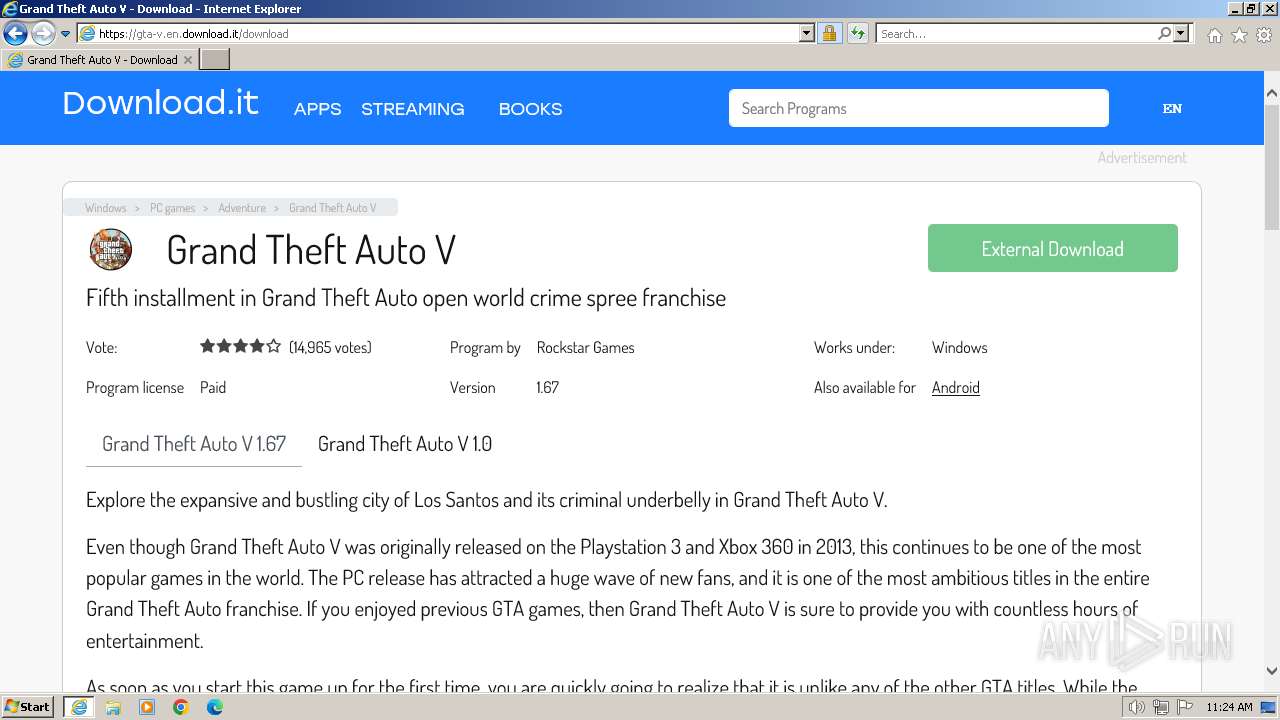Click the magnifier search icon in IE
The width and height of the screenshot is (1280, 720).
1164,33
